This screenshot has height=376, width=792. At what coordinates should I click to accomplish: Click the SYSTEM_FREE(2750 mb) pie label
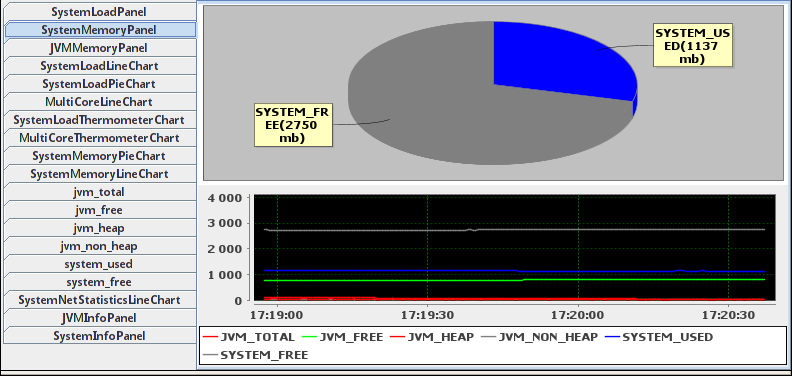pyautogui.click(x=294, y=125)
